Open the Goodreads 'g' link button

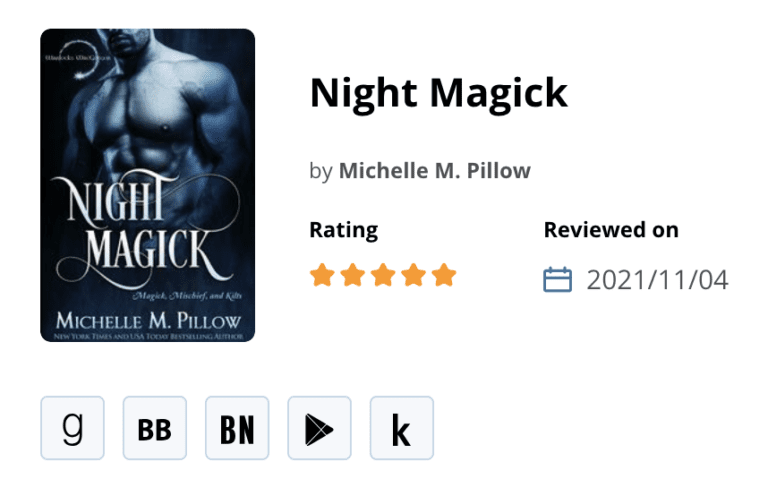(72, 428)
